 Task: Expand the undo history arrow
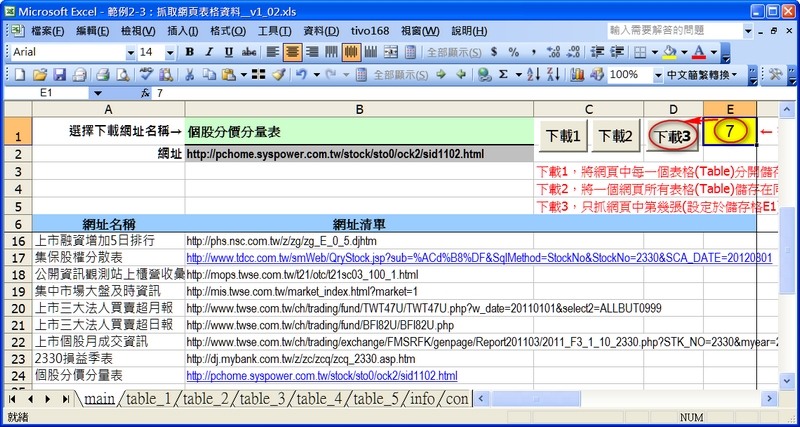[316, 76]
